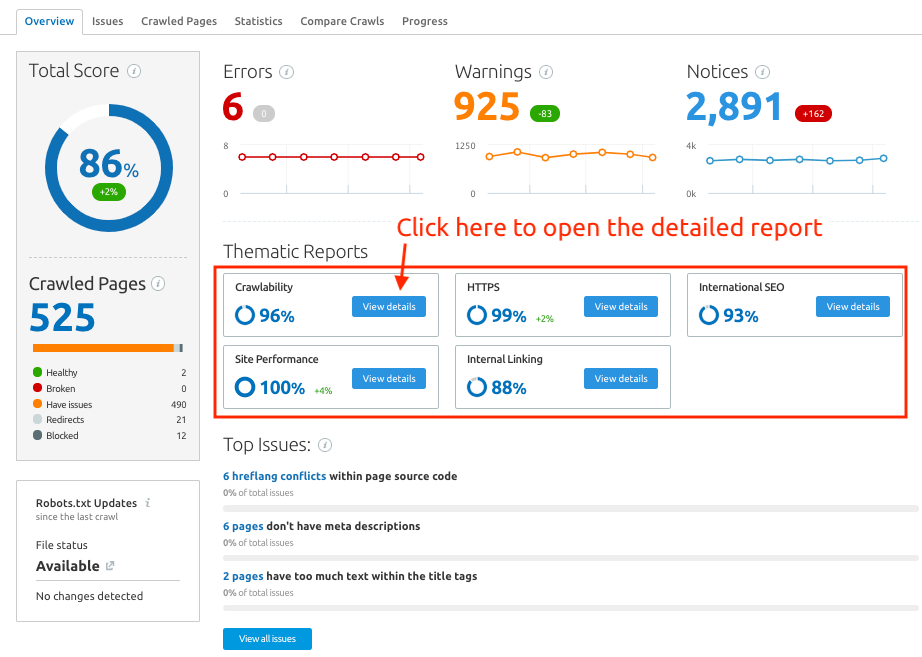This screenshot has width=922, height=657.
Task: Select the red errors count 6
Action: click(x=233, y=106)
